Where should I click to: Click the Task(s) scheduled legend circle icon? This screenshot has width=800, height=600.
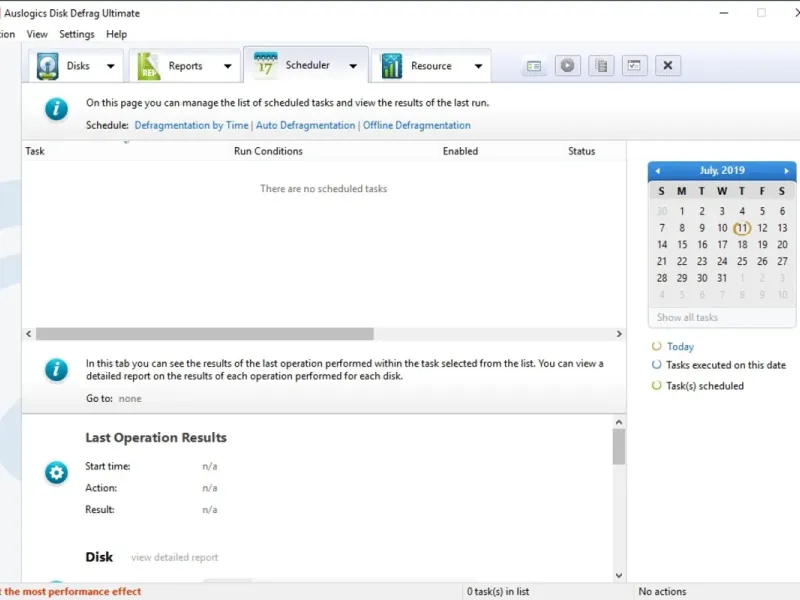[x=657, y=385]
